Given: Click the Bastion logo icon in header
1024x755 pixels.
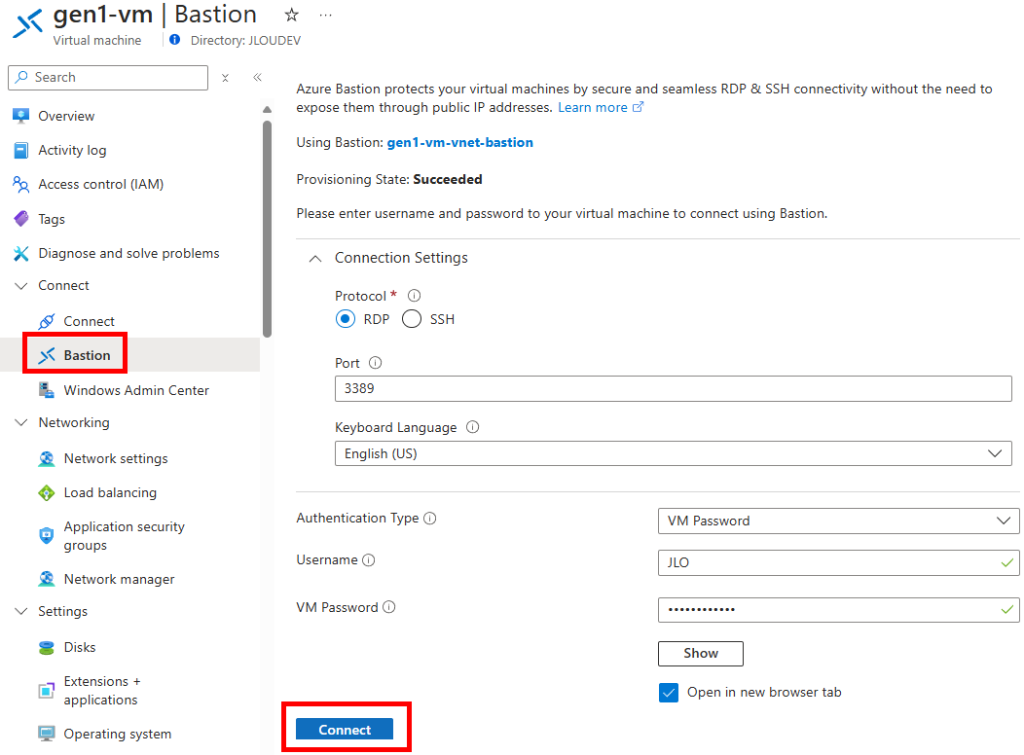Looking at the screenshot, I should pos(28,24).
